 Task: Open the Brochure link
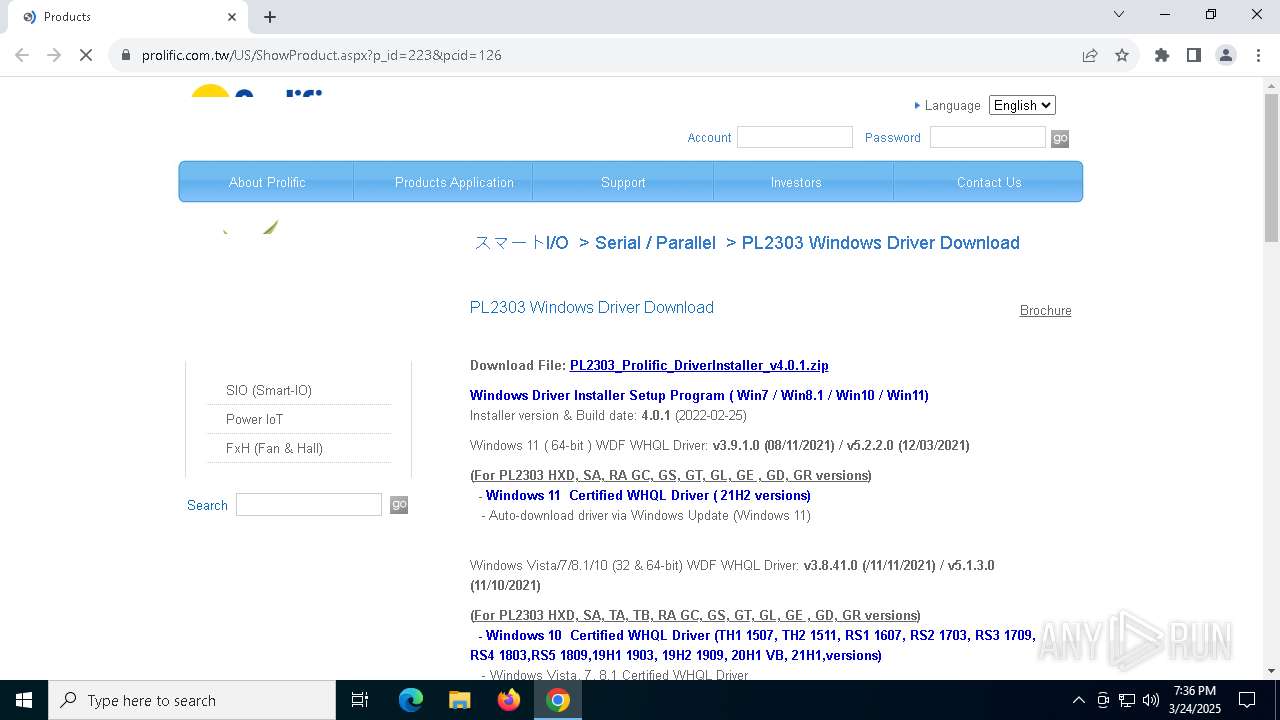1045,311
